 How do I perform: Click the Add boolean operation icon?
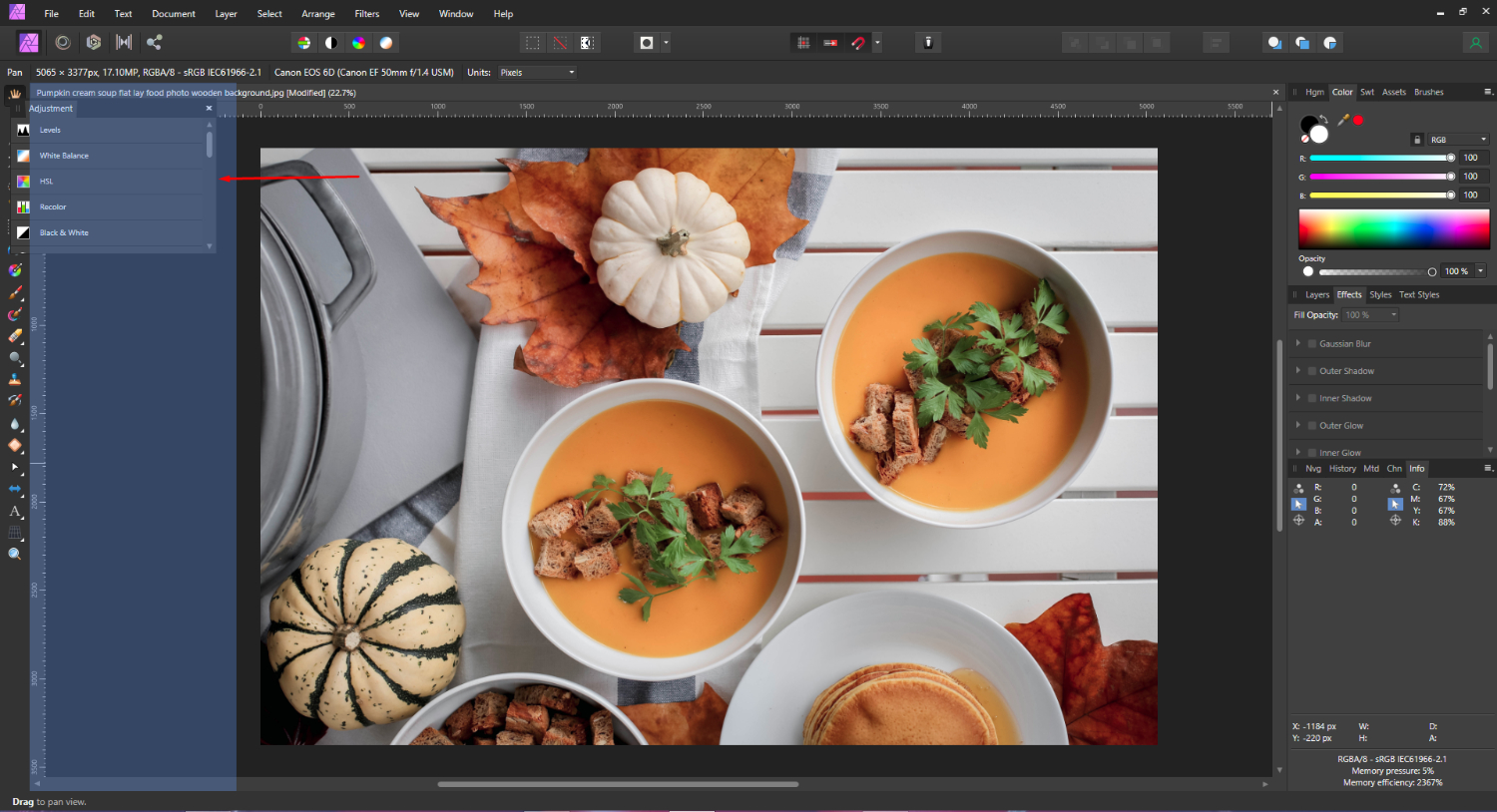pos(1274,43)
